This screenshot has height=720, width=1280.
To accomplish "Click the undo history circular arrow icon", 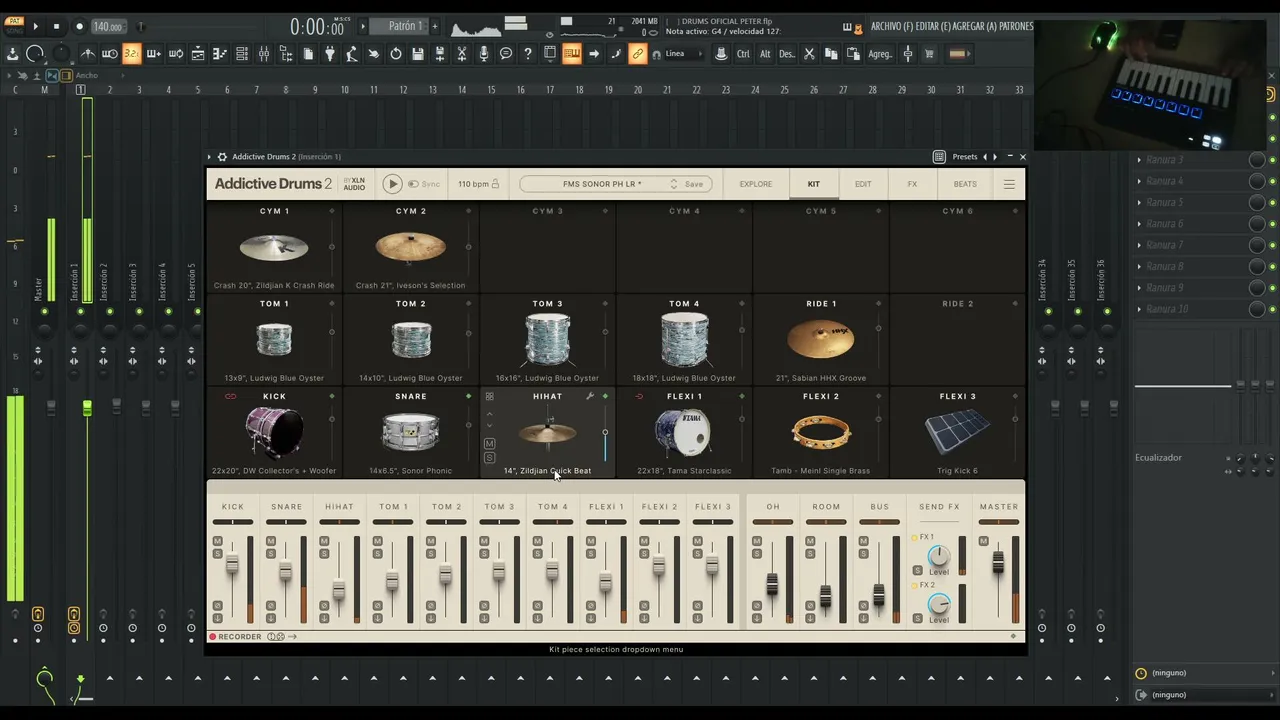I will pos(396,54).
